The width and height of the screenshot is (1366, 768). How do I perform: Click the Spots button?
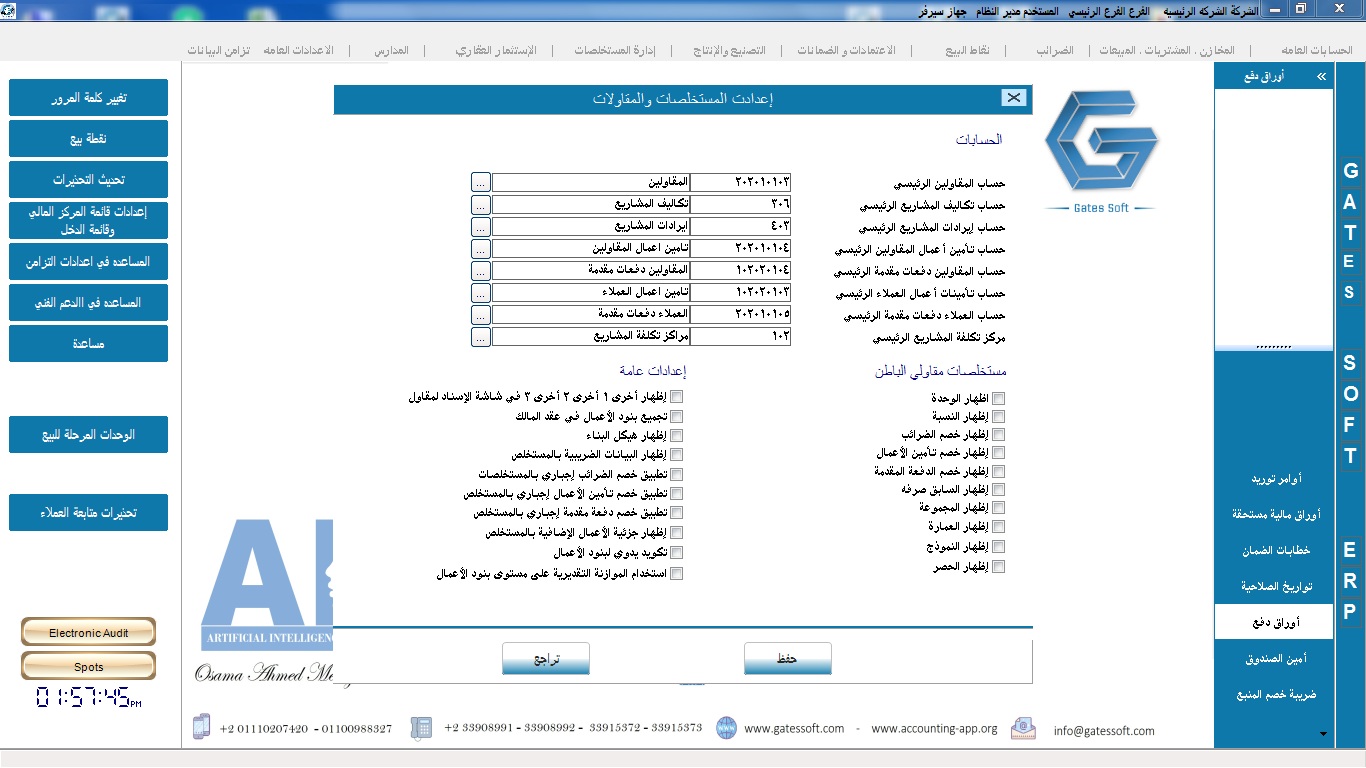coord(89,666)
